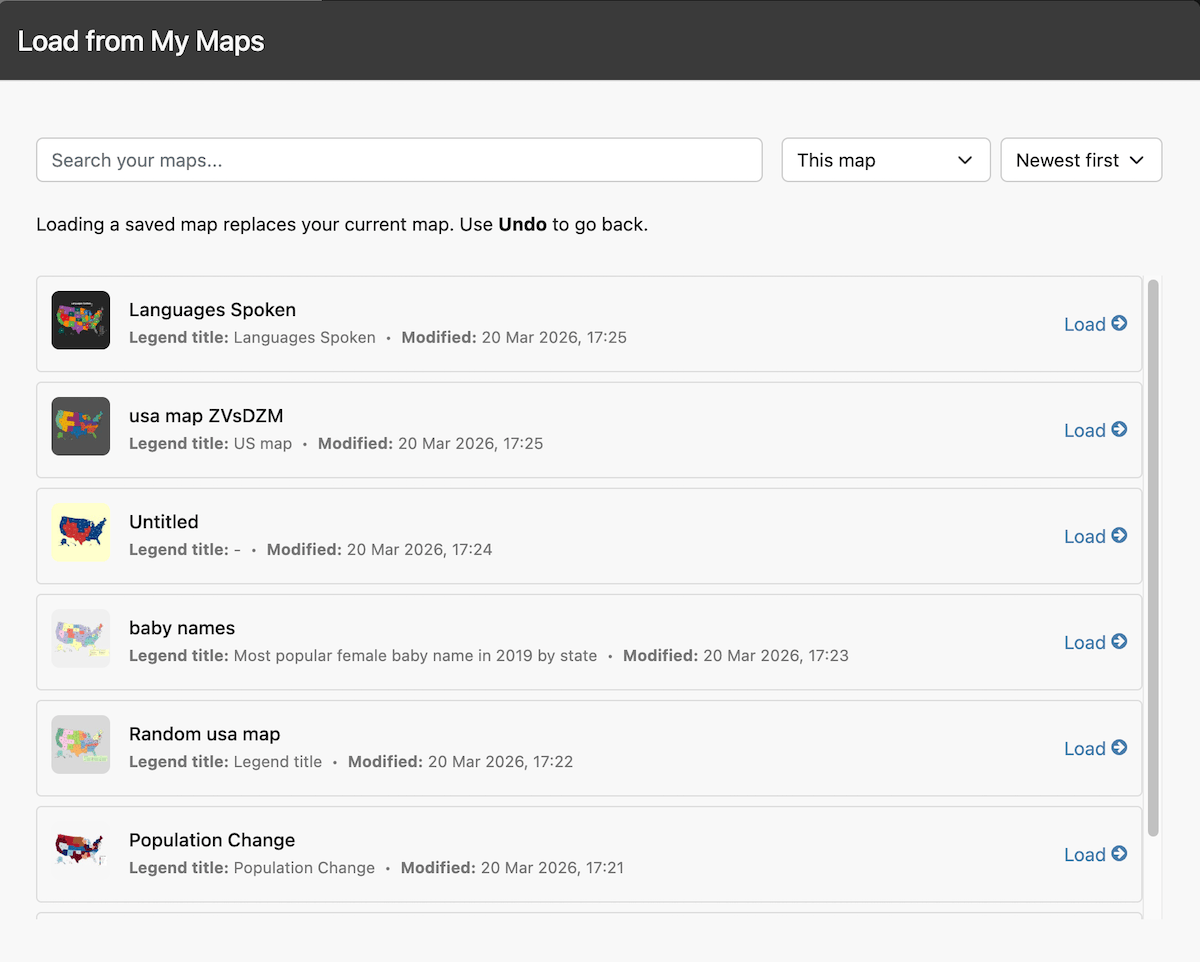
Task: Click the arrow icon for Population Change map
Action: [x=1119, y=853]
